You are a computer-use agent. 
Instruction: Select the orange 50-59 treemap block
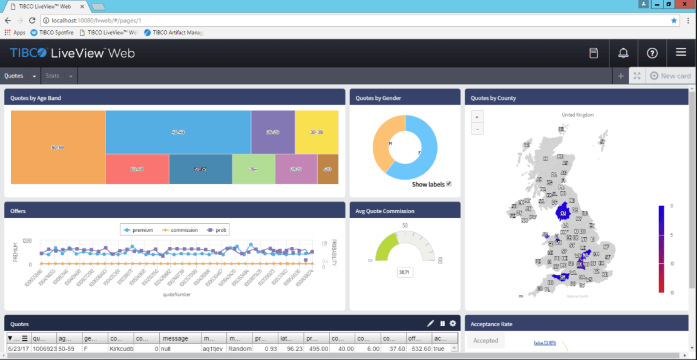58,147
